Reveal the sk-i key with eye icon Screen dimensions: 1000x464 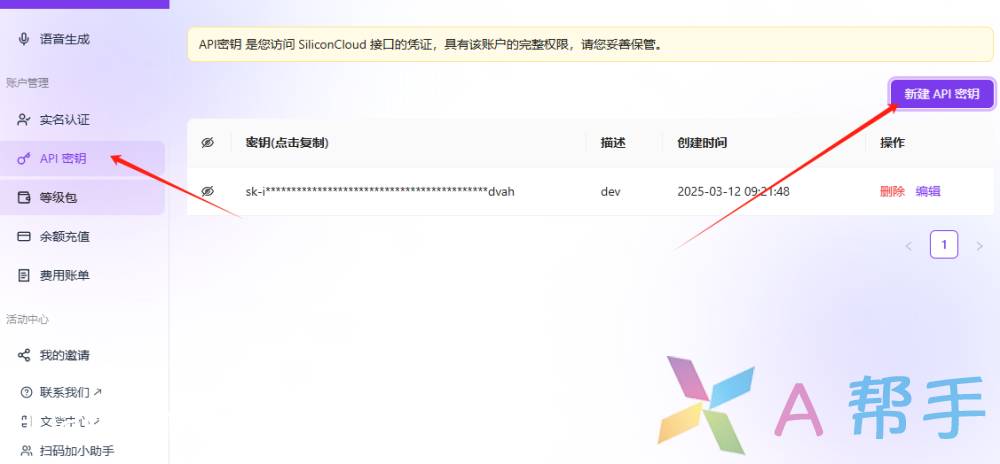click(208, 191)
